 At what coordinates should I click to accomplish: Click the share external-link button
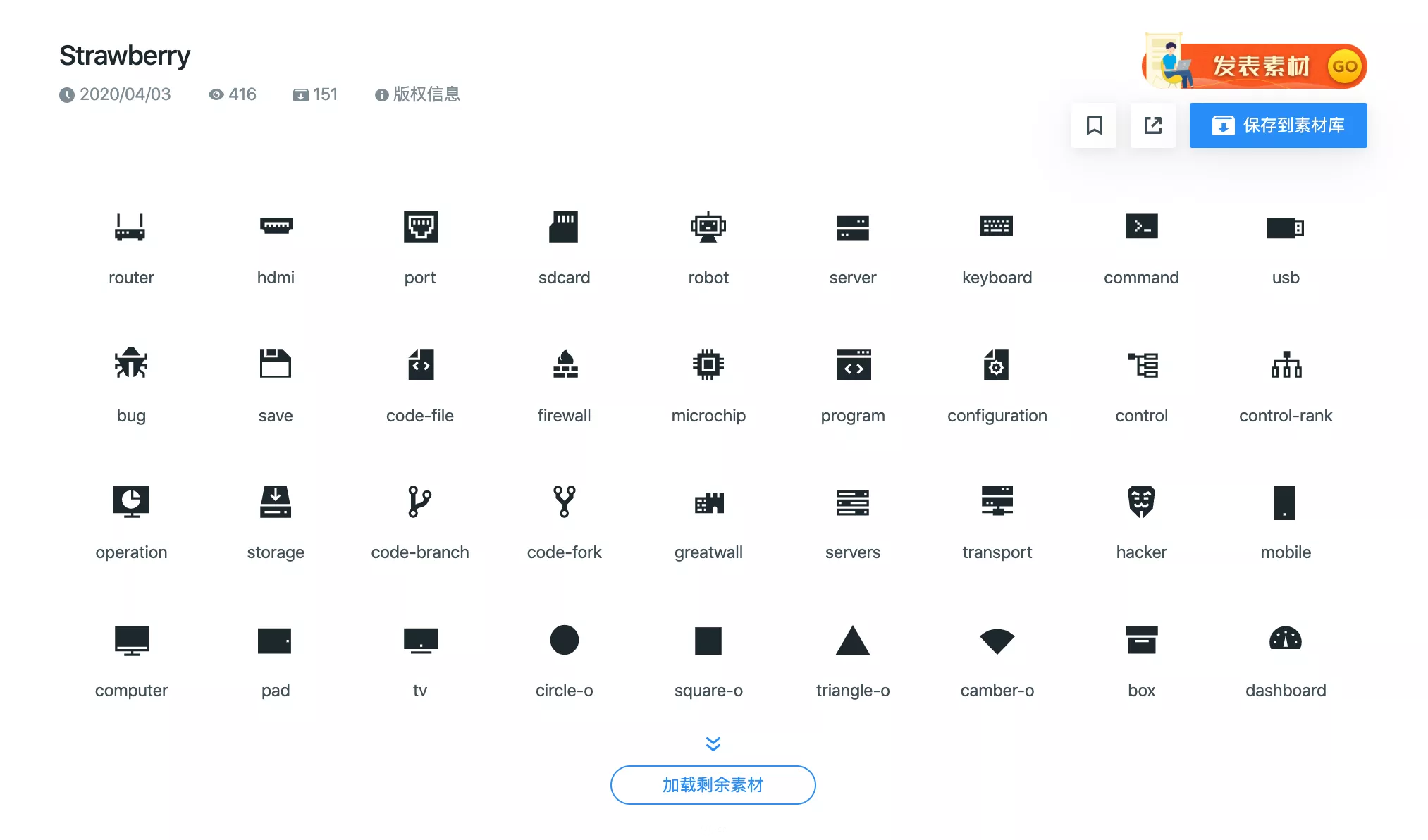[x=1152, y=125]
